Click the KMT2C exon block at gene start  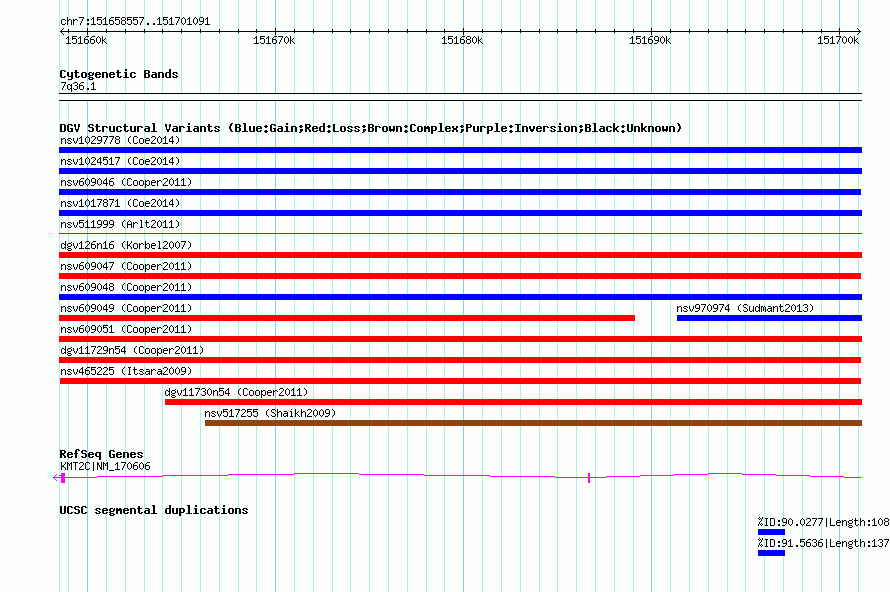click(63, 478)
